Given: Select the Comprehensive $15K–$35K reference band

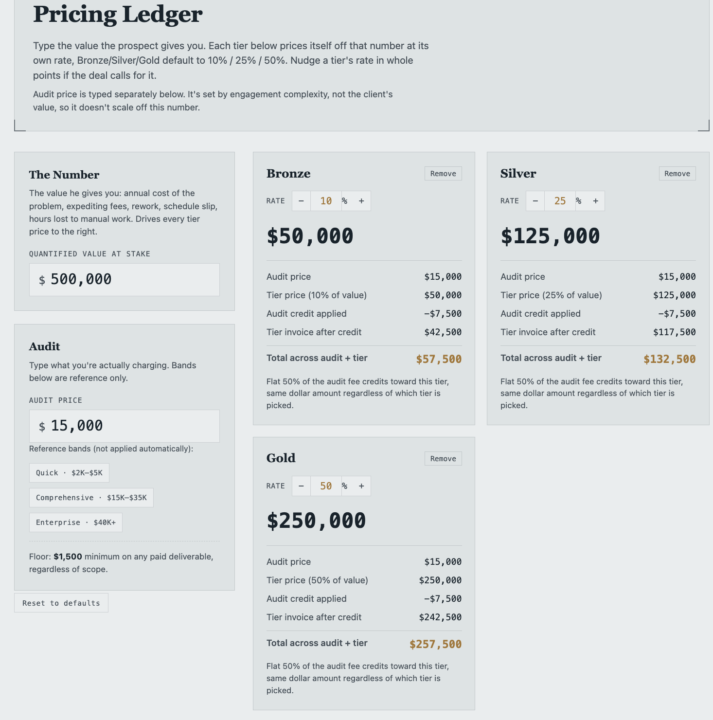Looking at the screenshot, I should point(91,498).
